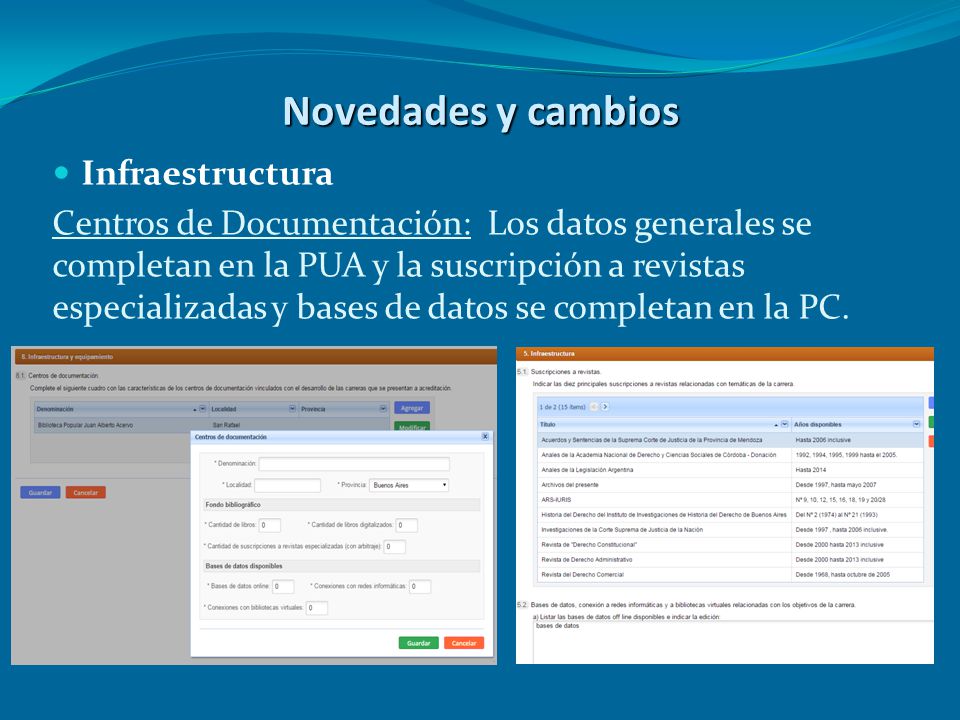Viewport: 960px width, 720px height.
Task: Cancel the dialog with orange Cancelar button
Action: point(464,643)
